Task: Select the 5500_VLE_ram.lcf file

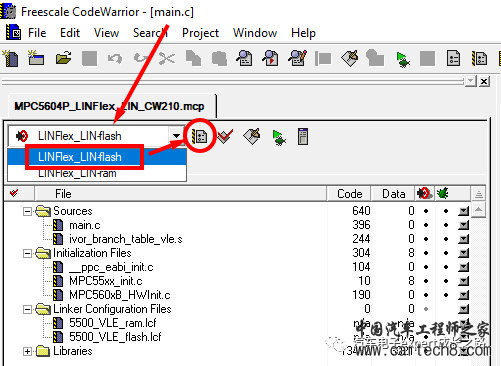Action: coord(113,323)
